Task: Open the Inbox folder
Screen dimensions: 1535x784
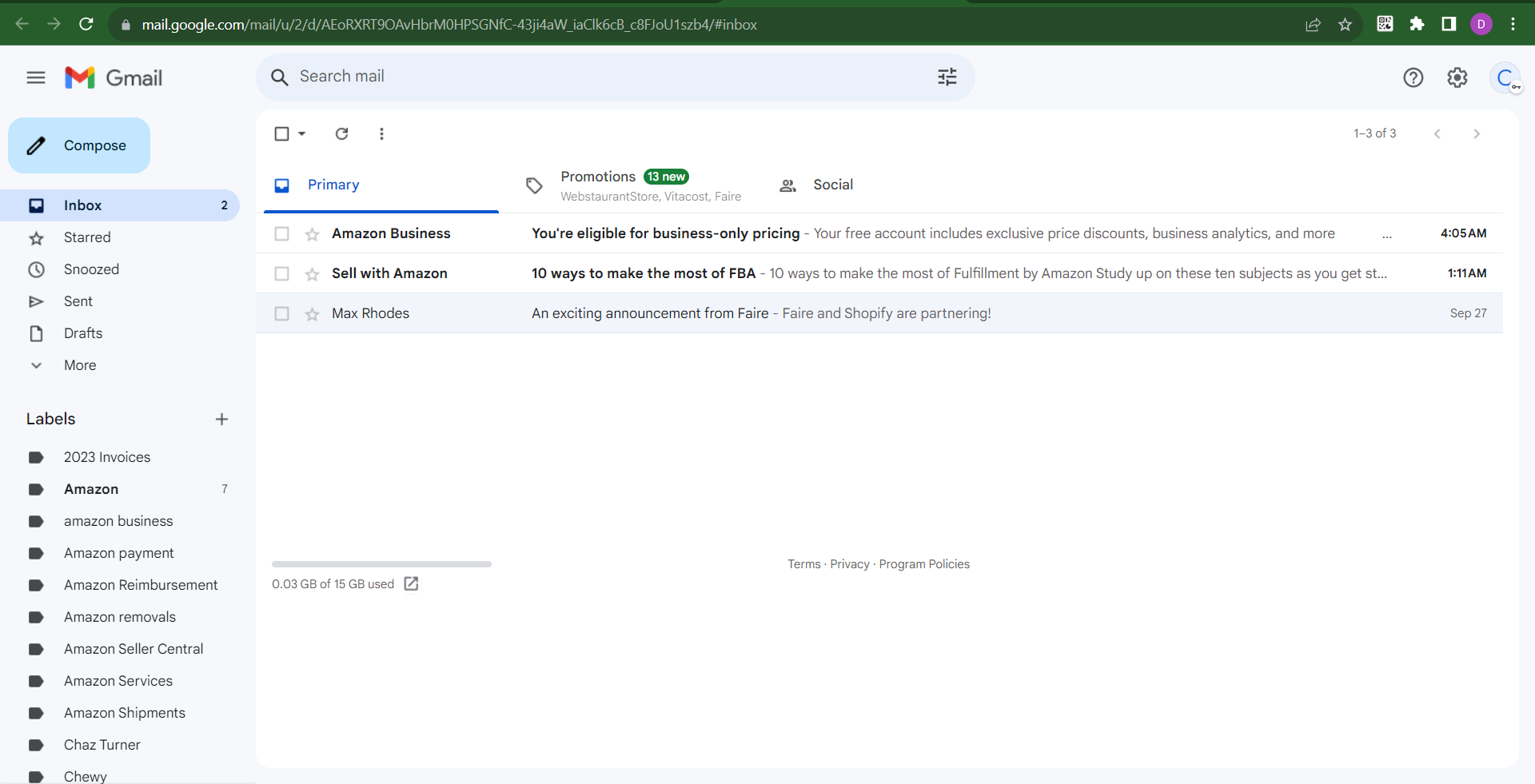Action: coord(120,205)
